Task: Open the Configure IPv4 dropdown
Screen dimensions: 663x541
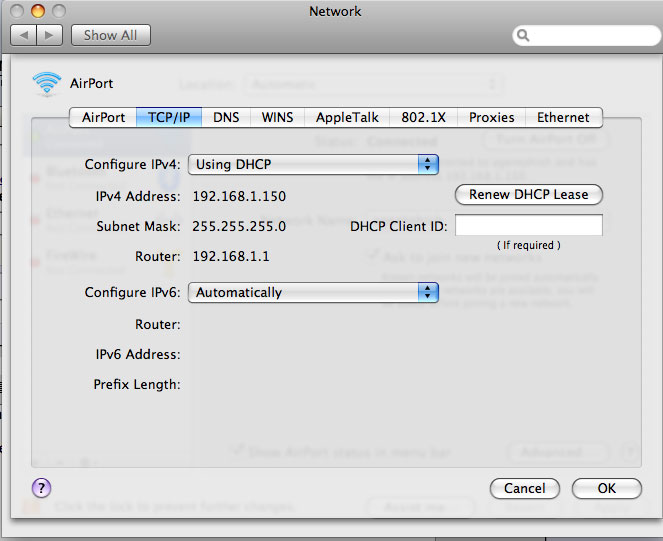Action: click(313, 164)
